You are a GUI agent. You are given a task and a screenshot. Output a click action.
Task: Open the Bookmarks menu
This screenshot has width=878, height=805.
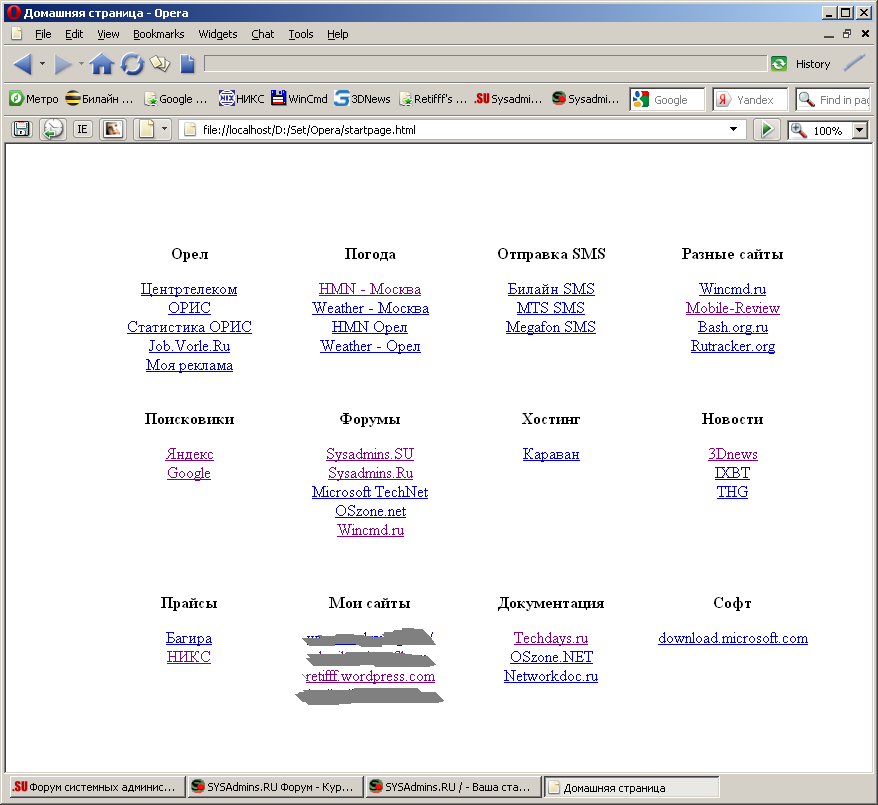coord(158,34)
